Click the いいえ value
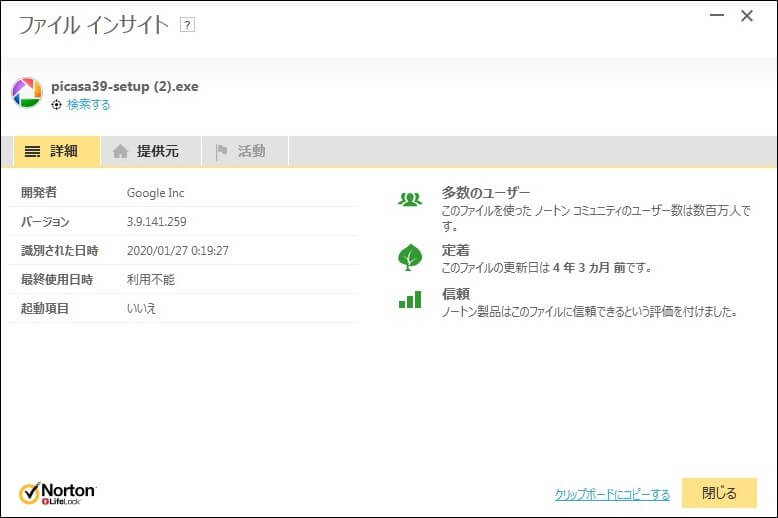Image resolution: width=778 pixels, height=518 pixels. pyautogui.click(x=141, y=308)
